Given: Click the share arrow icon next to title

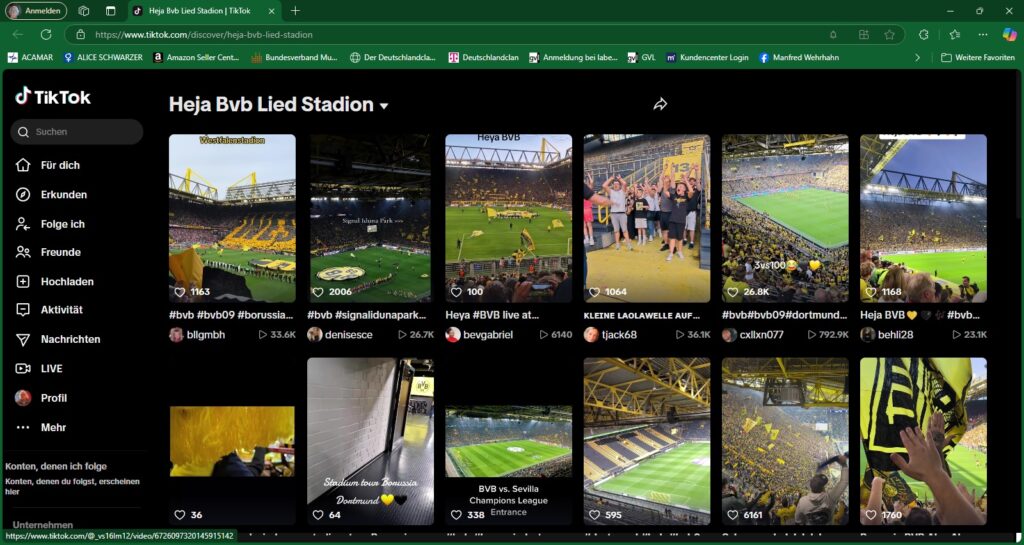Looking at the screenshot, I should pos(660,104).
